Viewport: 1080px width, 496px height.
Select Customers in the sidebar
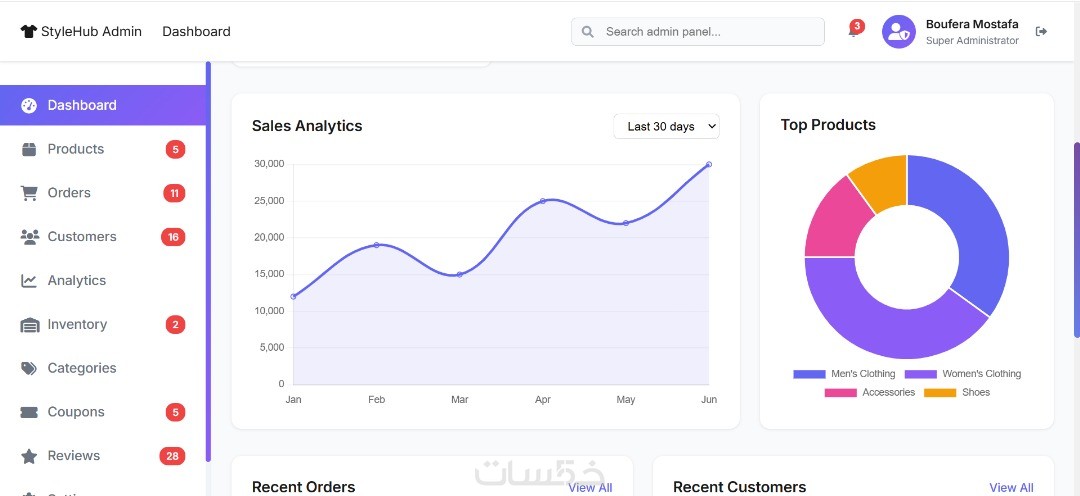103,237
